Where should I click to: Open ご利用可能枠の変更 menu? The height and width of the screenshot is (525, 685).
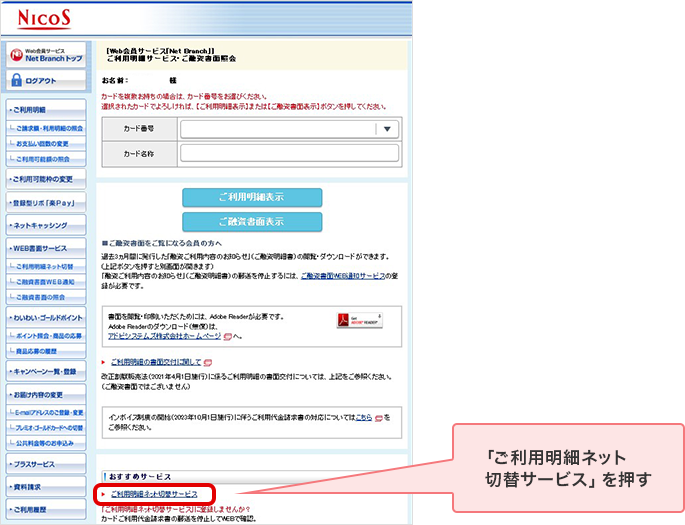point(46,179)
